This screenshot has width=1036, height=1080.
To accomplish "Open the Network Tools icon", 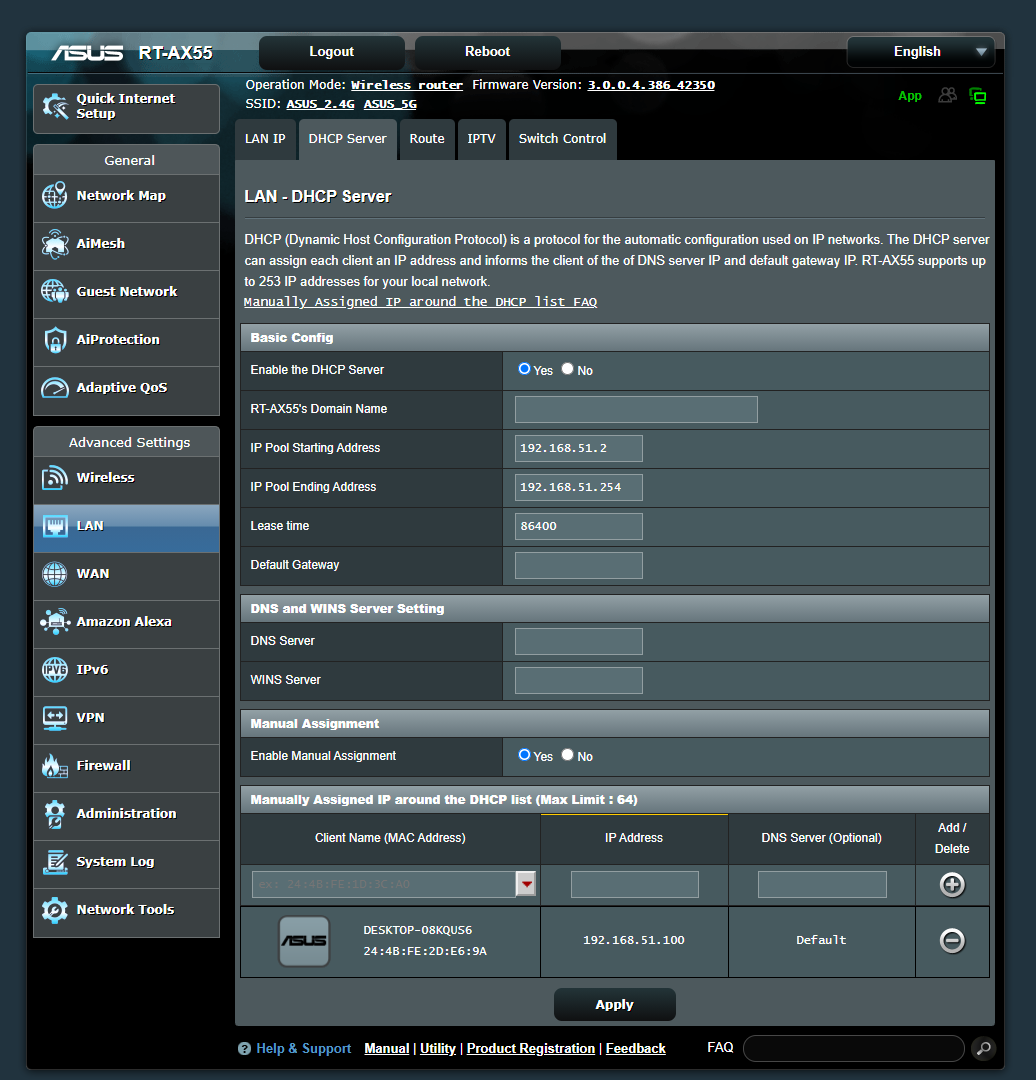I will tap(54, 910).
